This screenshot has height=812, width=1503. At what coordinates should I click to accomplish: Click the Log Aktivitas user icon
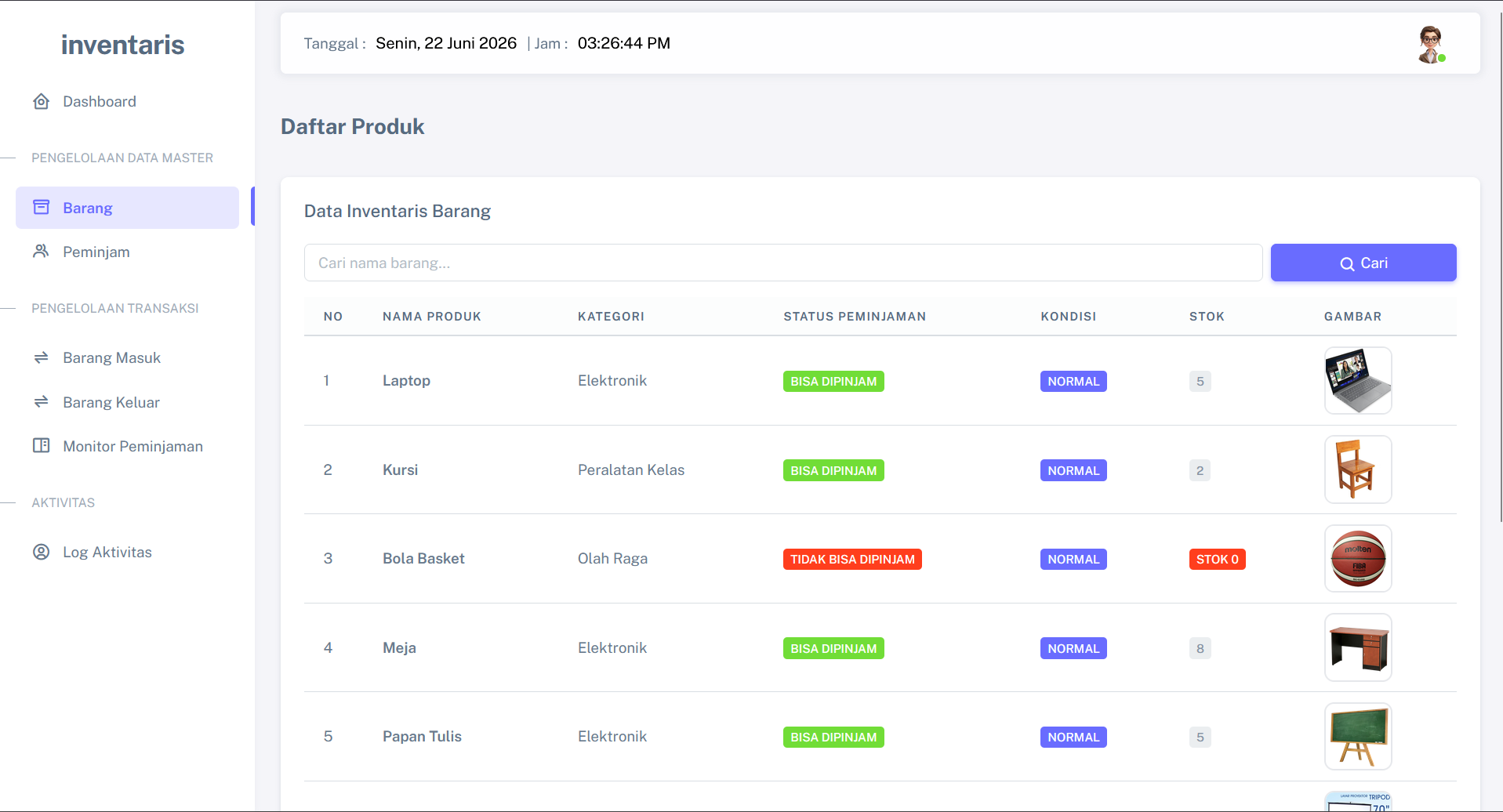click(42, 552)
